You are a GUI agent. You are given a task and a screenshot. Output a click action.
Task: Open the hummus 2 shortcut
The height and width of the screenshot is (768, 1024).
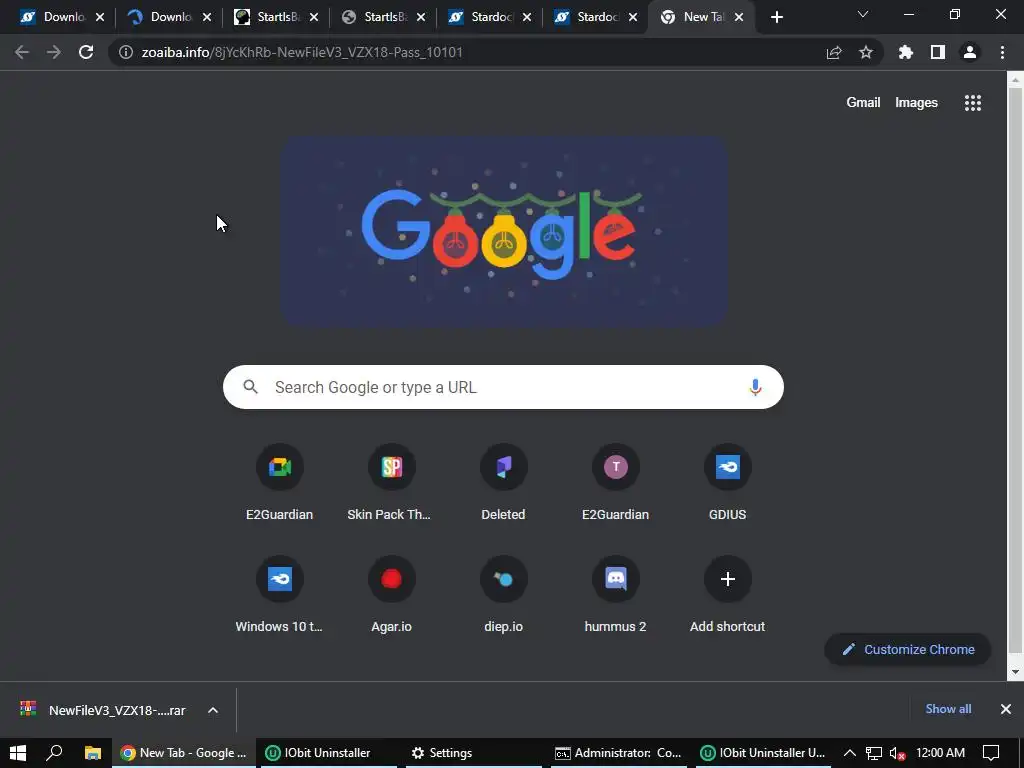pyautogui.click(x=615, y=594)
